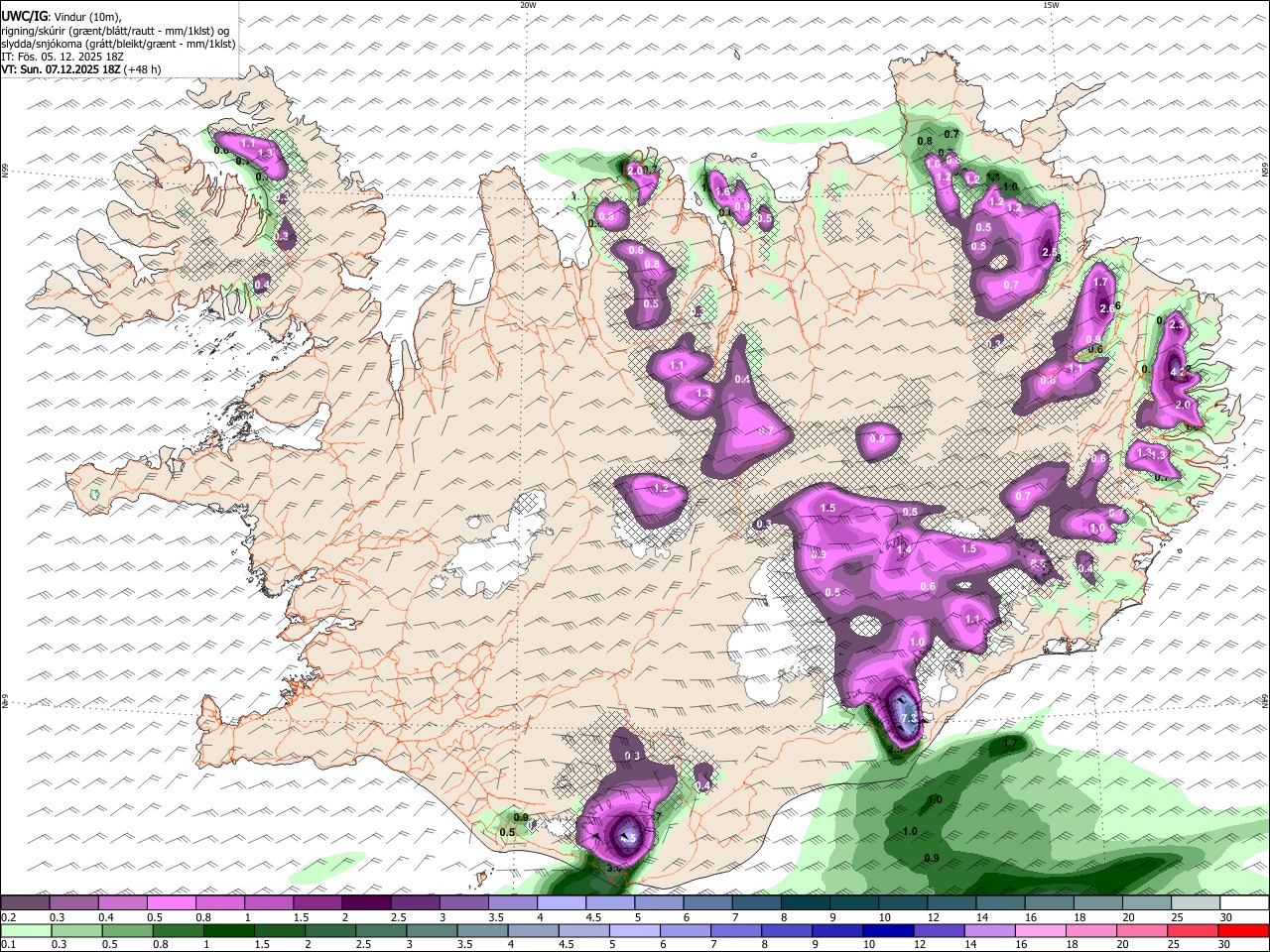
Task: Click the '0.1' label in the rain legend
Action: 8,944
